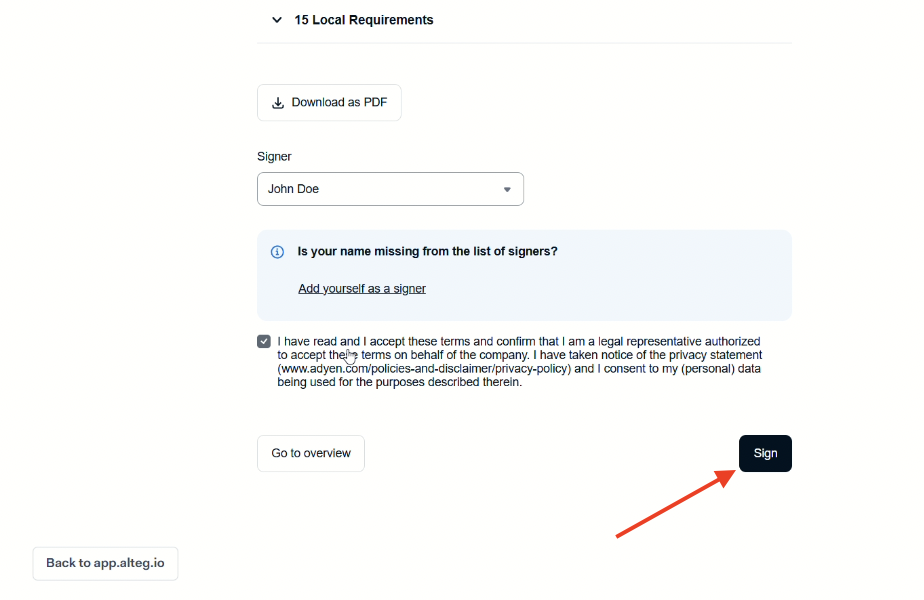Click the red arrow annotation
Screen dimensions: 924x600
670,505
